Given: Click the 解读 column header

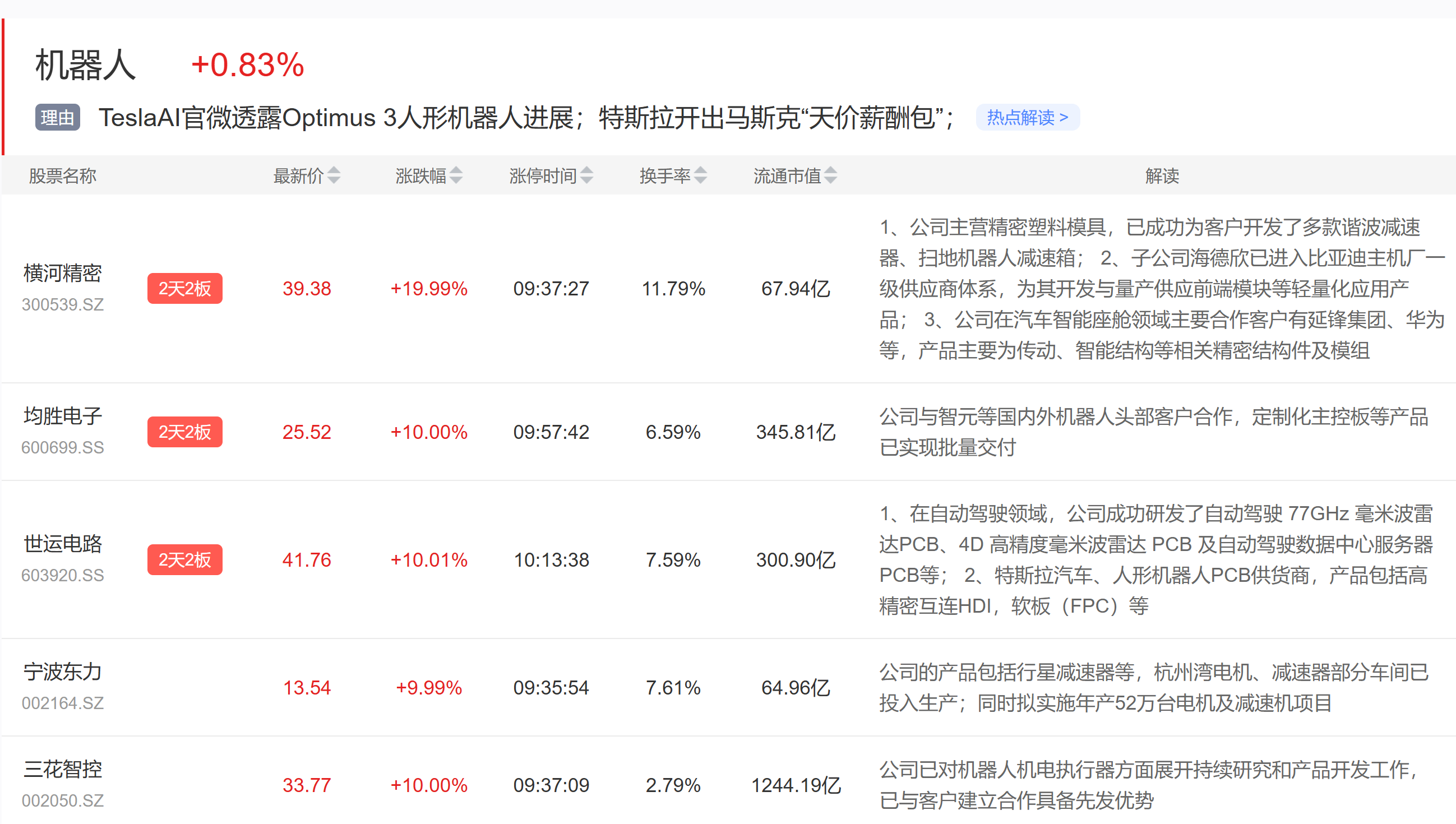Looking at the screenshot, I should [x=1162, y=175].
